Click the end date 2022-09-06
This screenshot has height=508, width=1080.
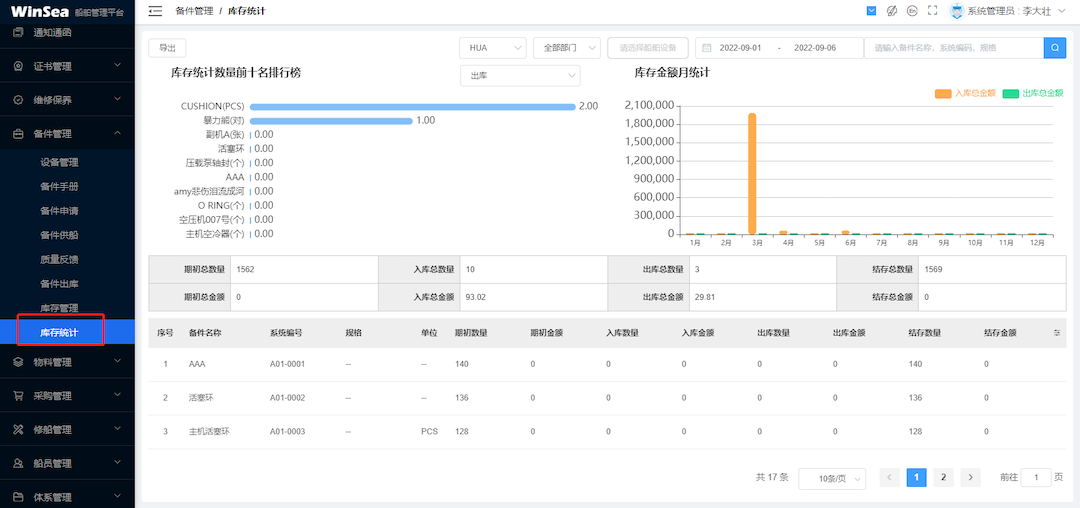point(815,48)
